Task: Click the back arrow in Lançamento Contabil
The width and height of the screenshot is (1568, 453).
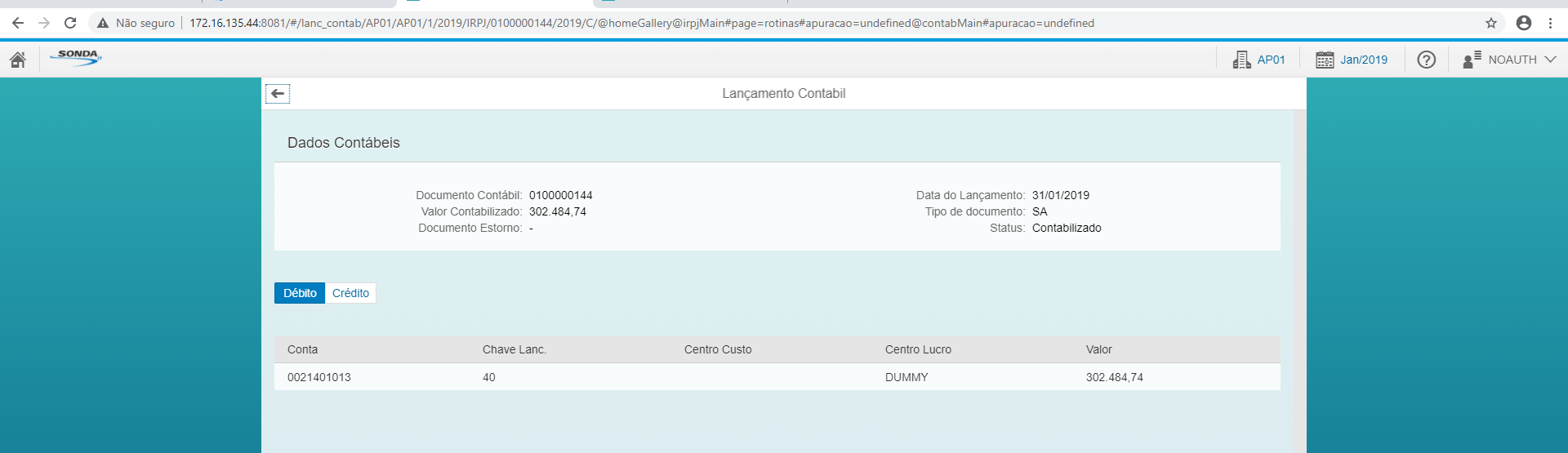Action: [x=278, y=94]
